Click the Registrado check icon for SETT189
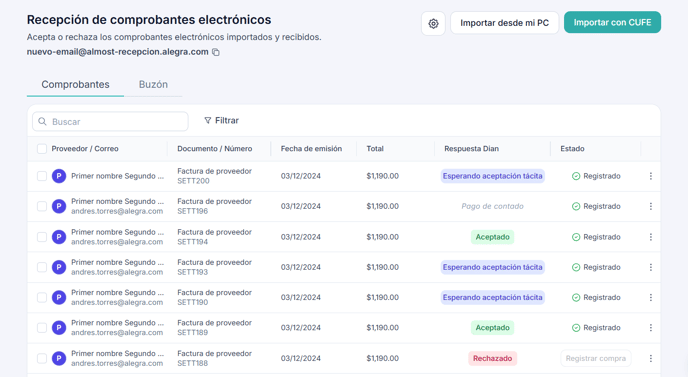This screenshot has height=377, width=688. [x=576, y=328]
